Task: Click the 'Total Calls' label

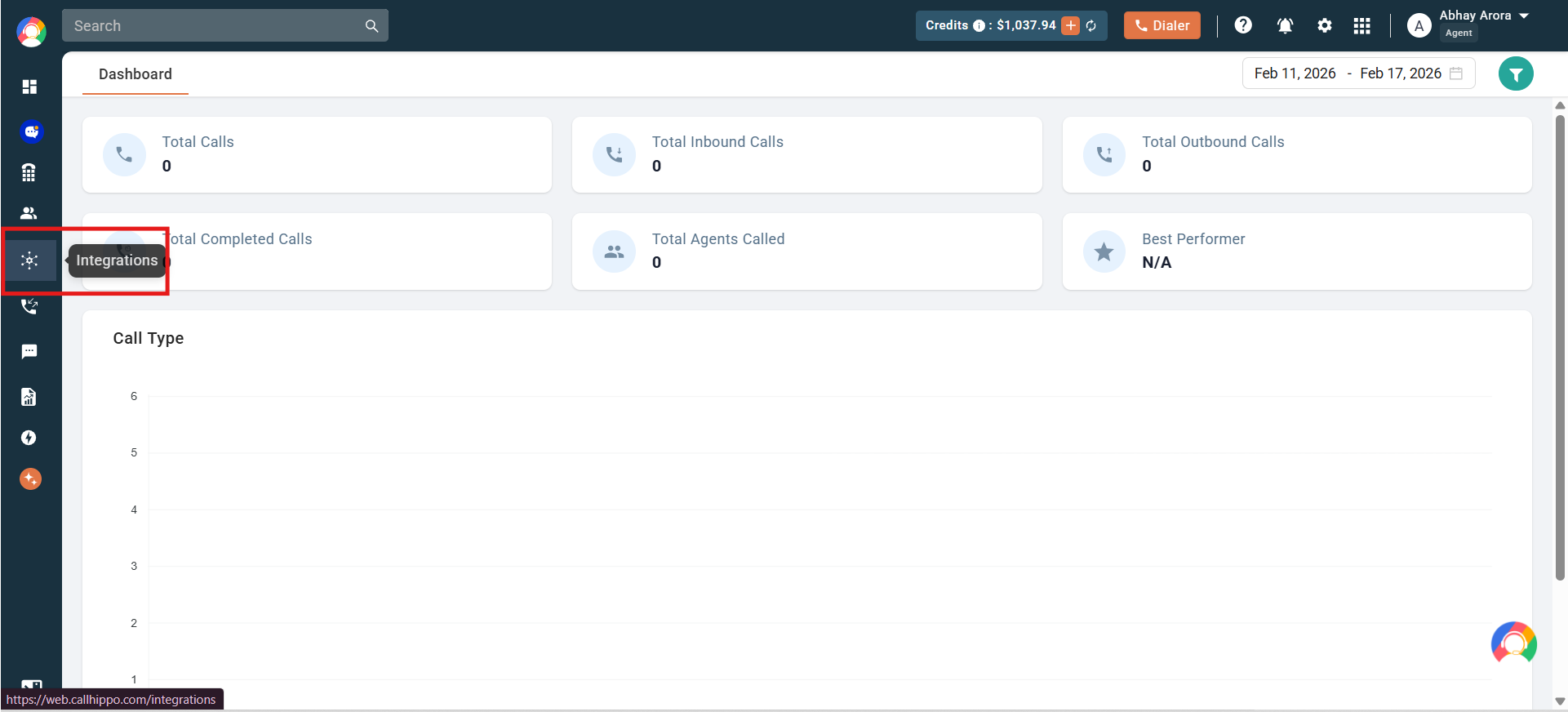Action: click(x=198, y=142)
